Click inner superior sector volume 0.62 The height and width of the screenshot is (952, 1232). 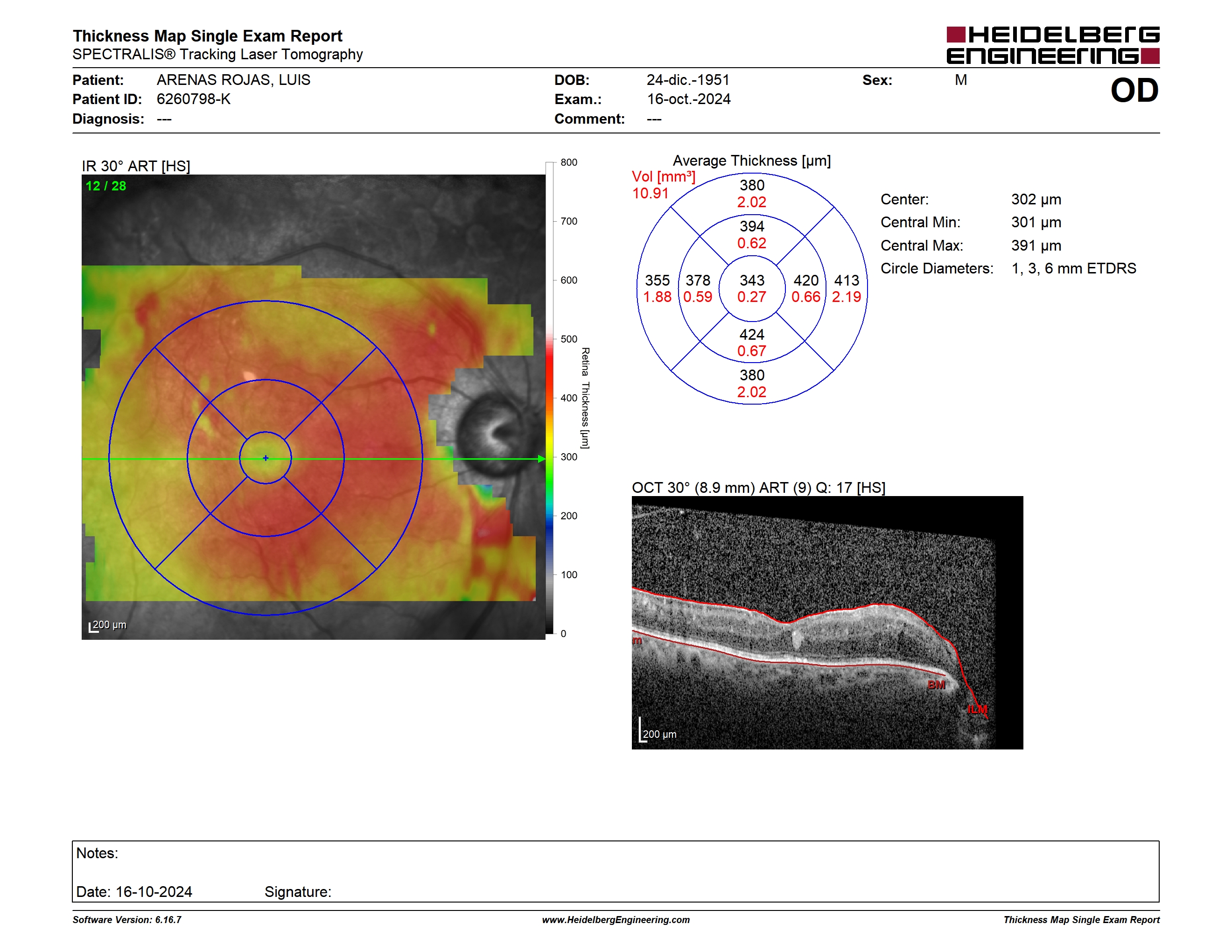tap(752, 243)
